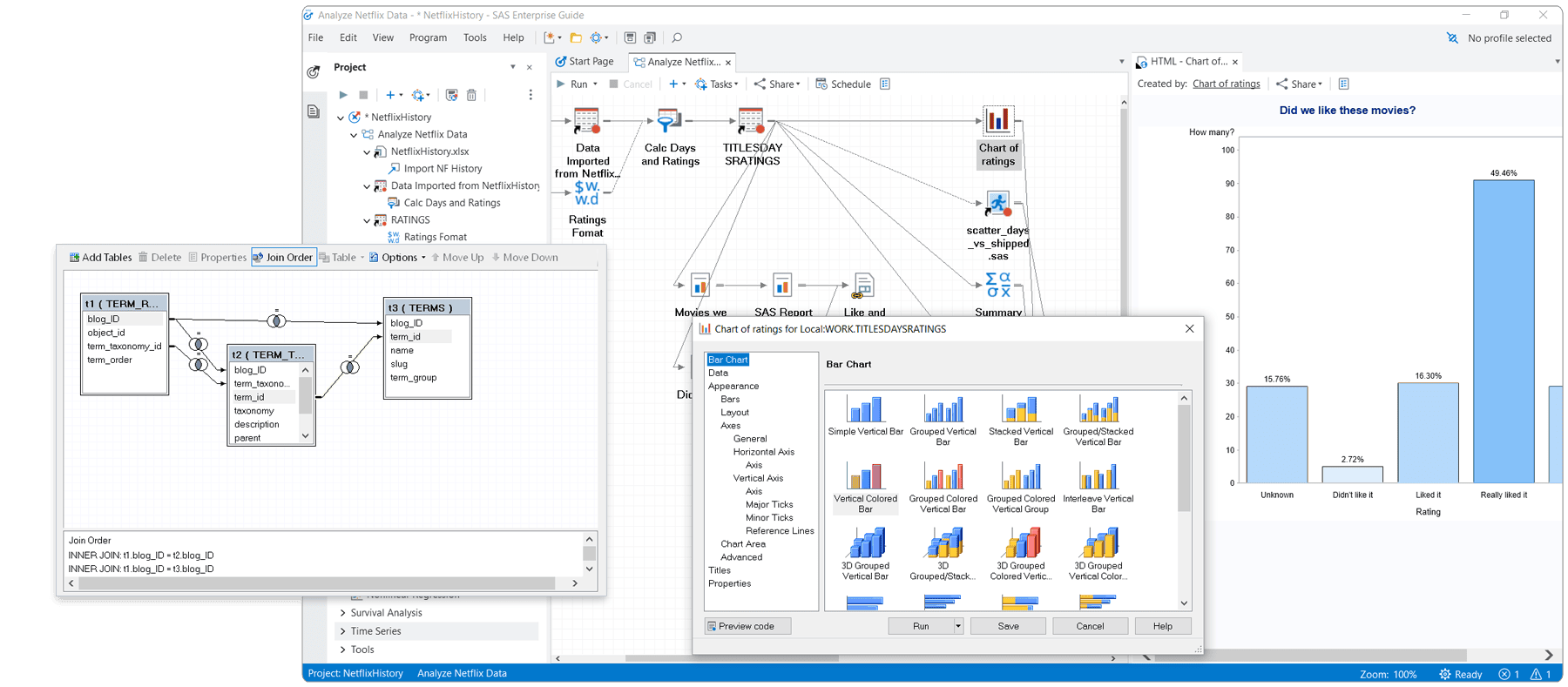Click Import NF History in project tree
This screenshot has height=687, width=1568.
pos(443,169)
